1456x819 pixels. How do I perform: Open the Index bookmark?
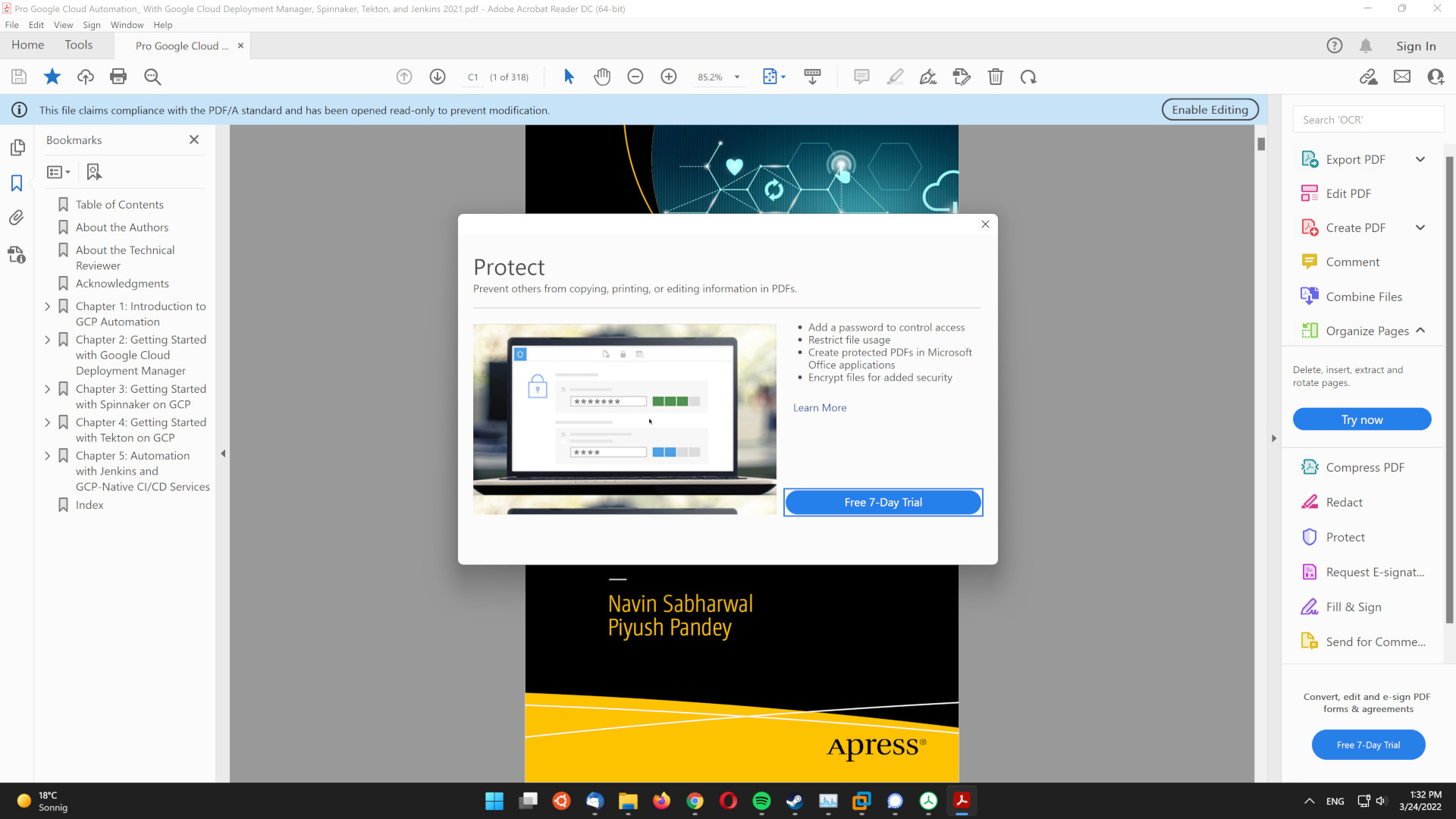coord(89,505)
